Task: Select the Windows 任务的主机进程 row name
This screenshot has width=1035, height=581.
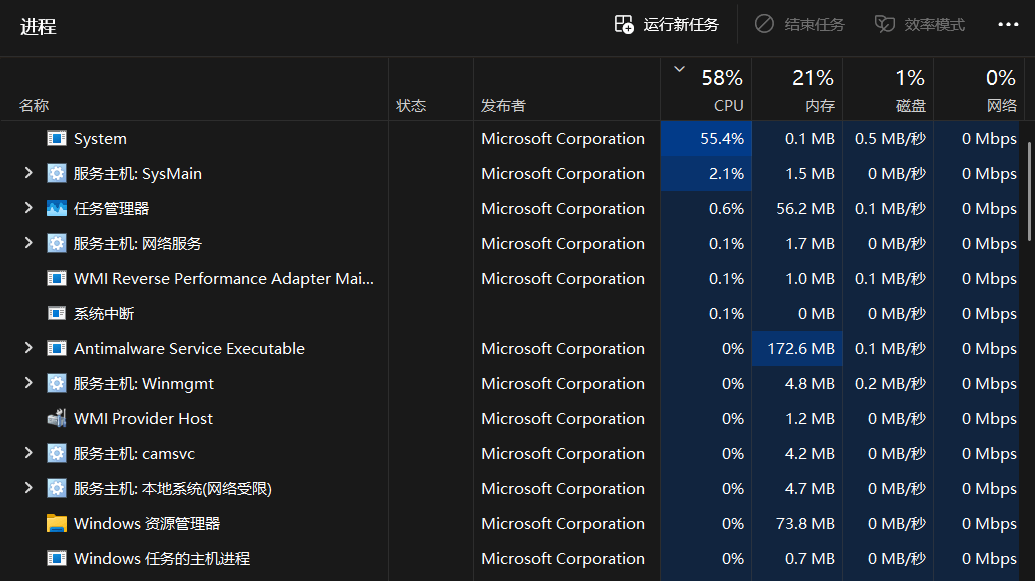Action: [162, 559]
